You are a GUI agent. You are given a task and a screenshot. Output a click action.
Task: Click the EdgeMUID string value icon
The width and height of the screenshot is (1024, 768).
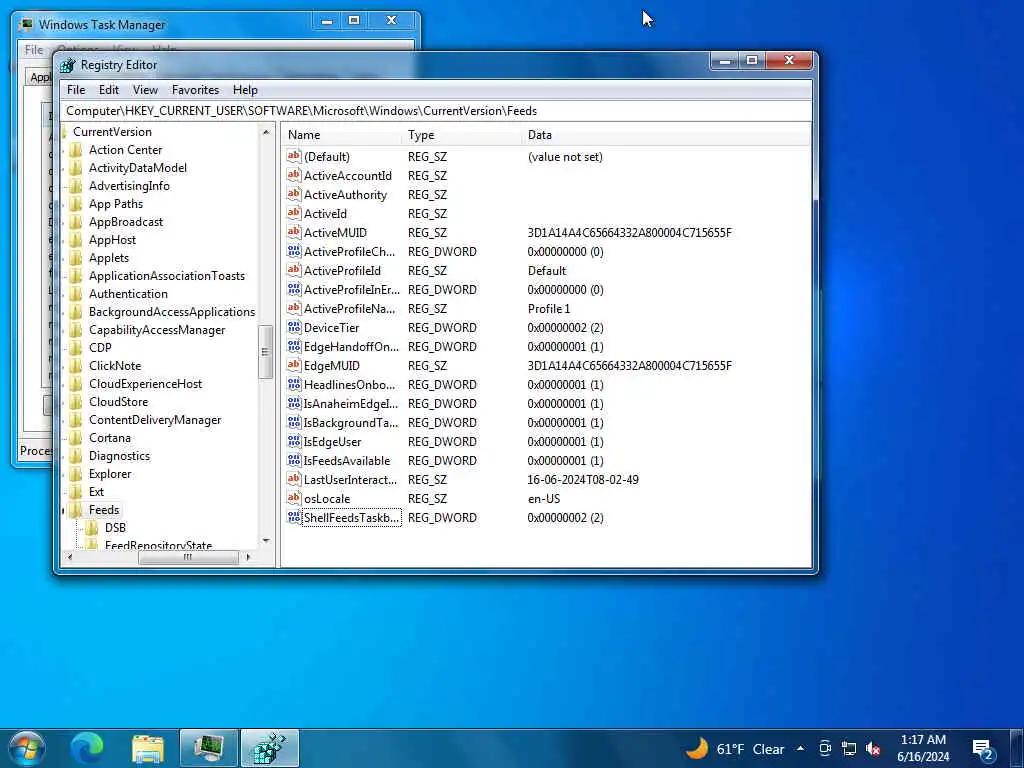[x=294, y=366]
